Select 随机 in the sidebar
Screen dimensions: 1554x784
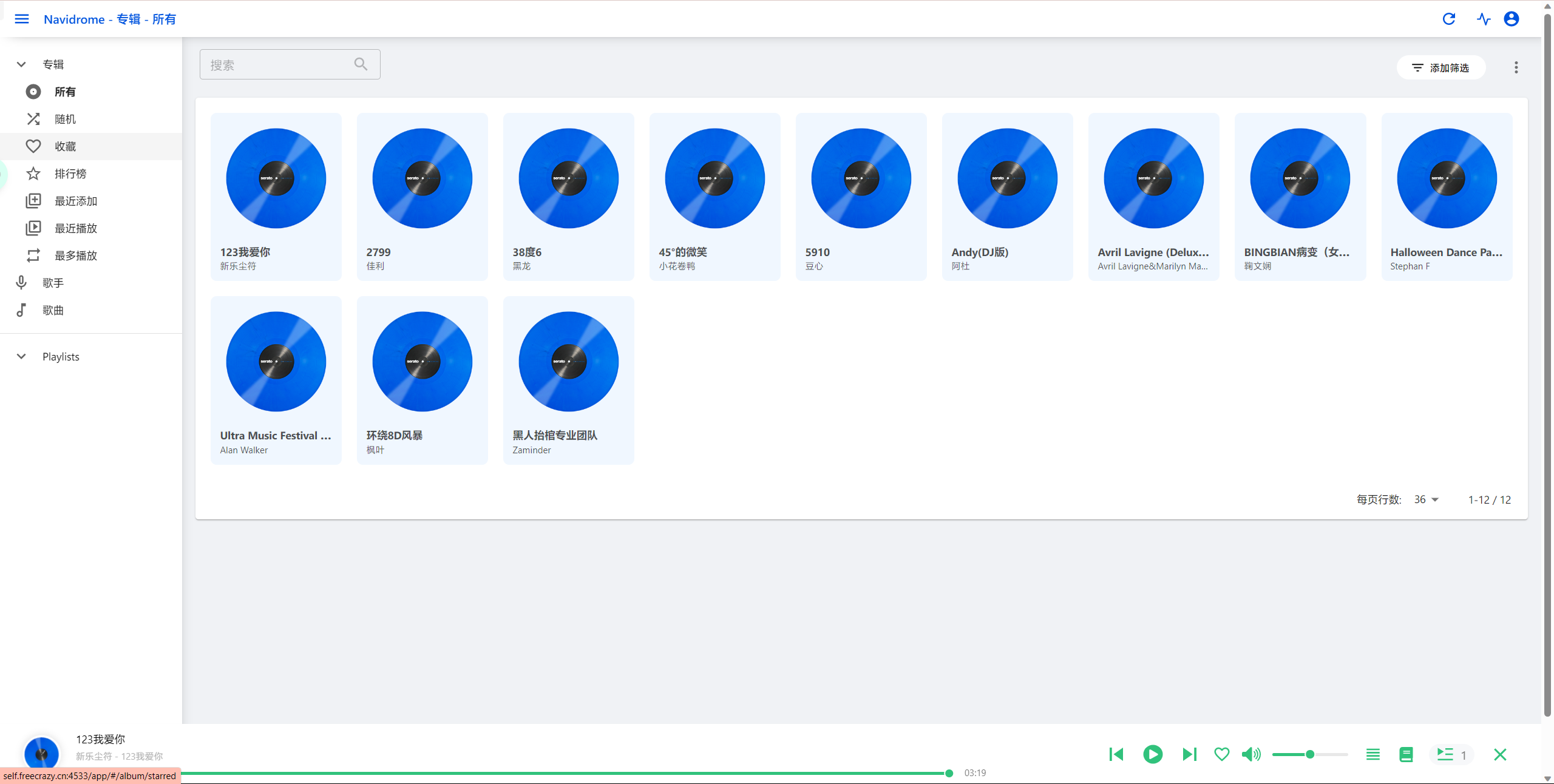pyautogui.click(x=65, y=119)
